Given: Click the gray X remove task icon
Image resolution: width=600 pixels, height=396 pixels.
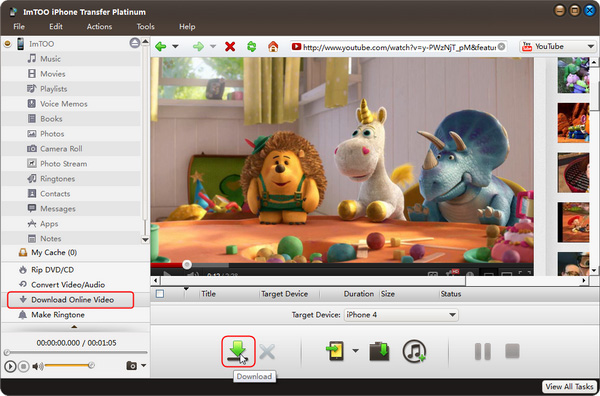Looking at the screenshot, I should coord(267,352).
